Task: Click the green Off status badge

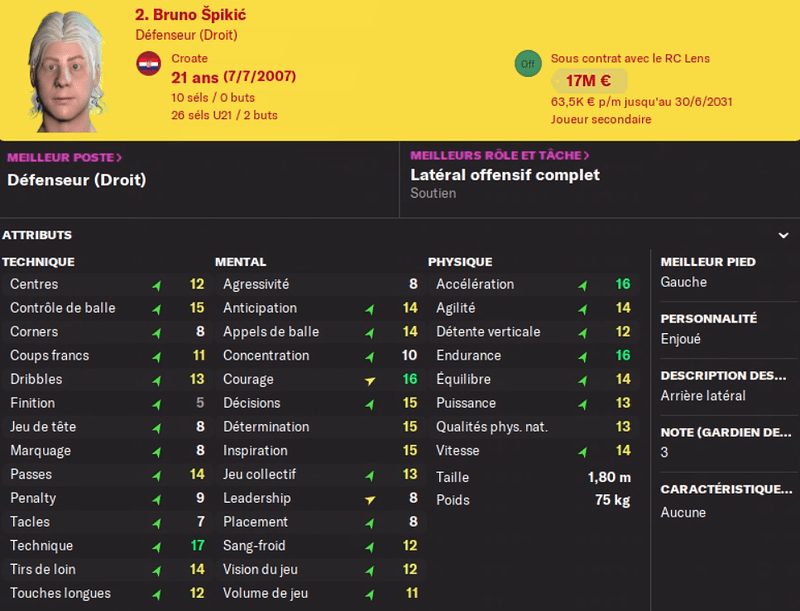Action: [528, 64]
